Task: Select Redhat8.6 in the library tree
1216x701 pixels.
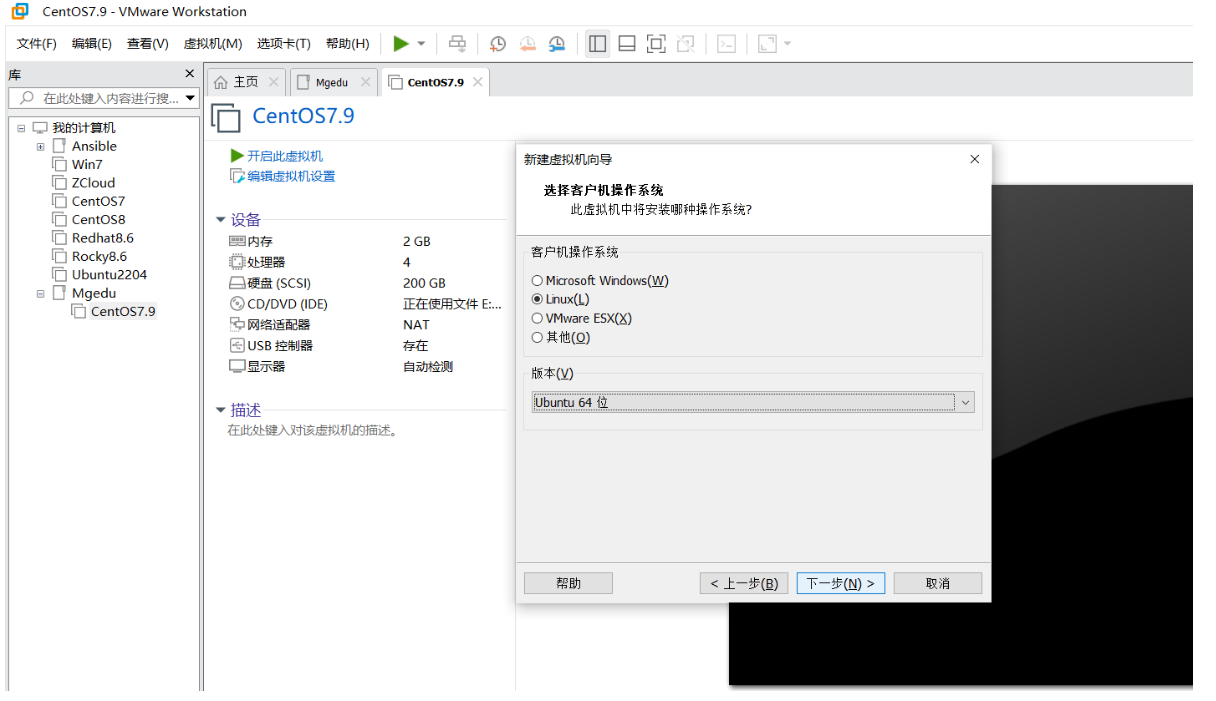Action: click(102, 238)
